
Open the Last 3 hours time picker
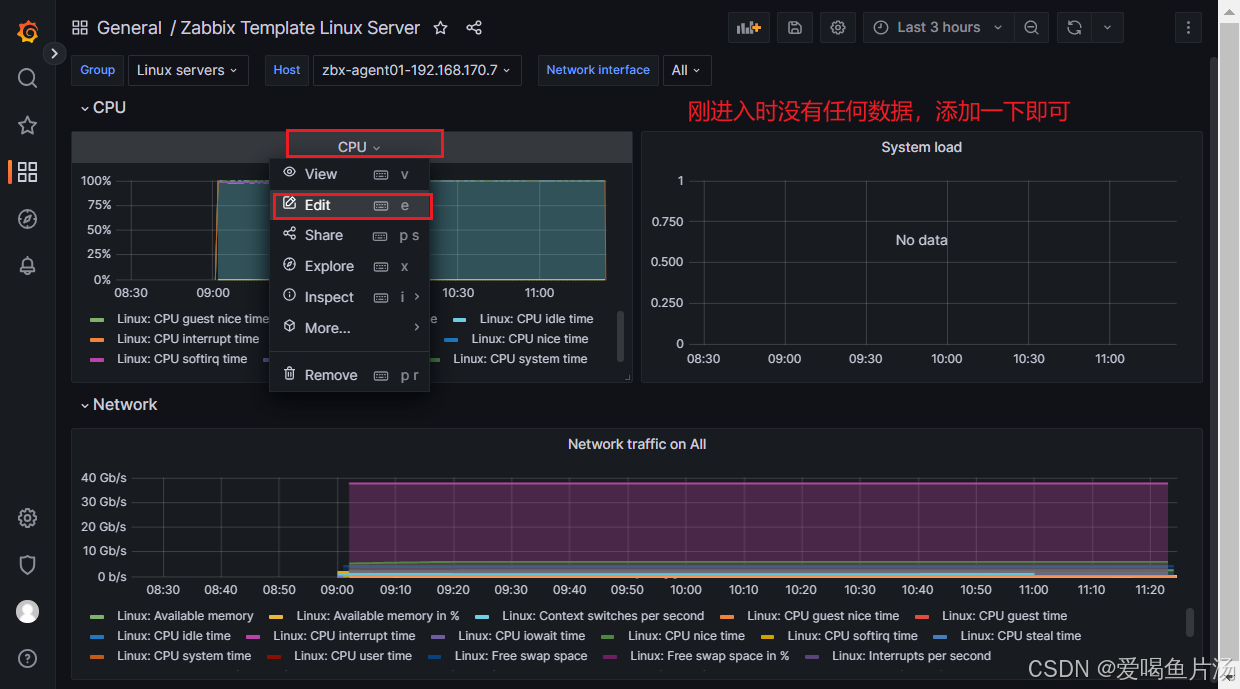click(x=939, y=28)
